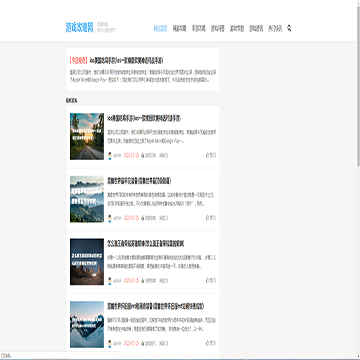Click flame icon on misty mountains article
360x360 pixels.
tap(207, 218)
